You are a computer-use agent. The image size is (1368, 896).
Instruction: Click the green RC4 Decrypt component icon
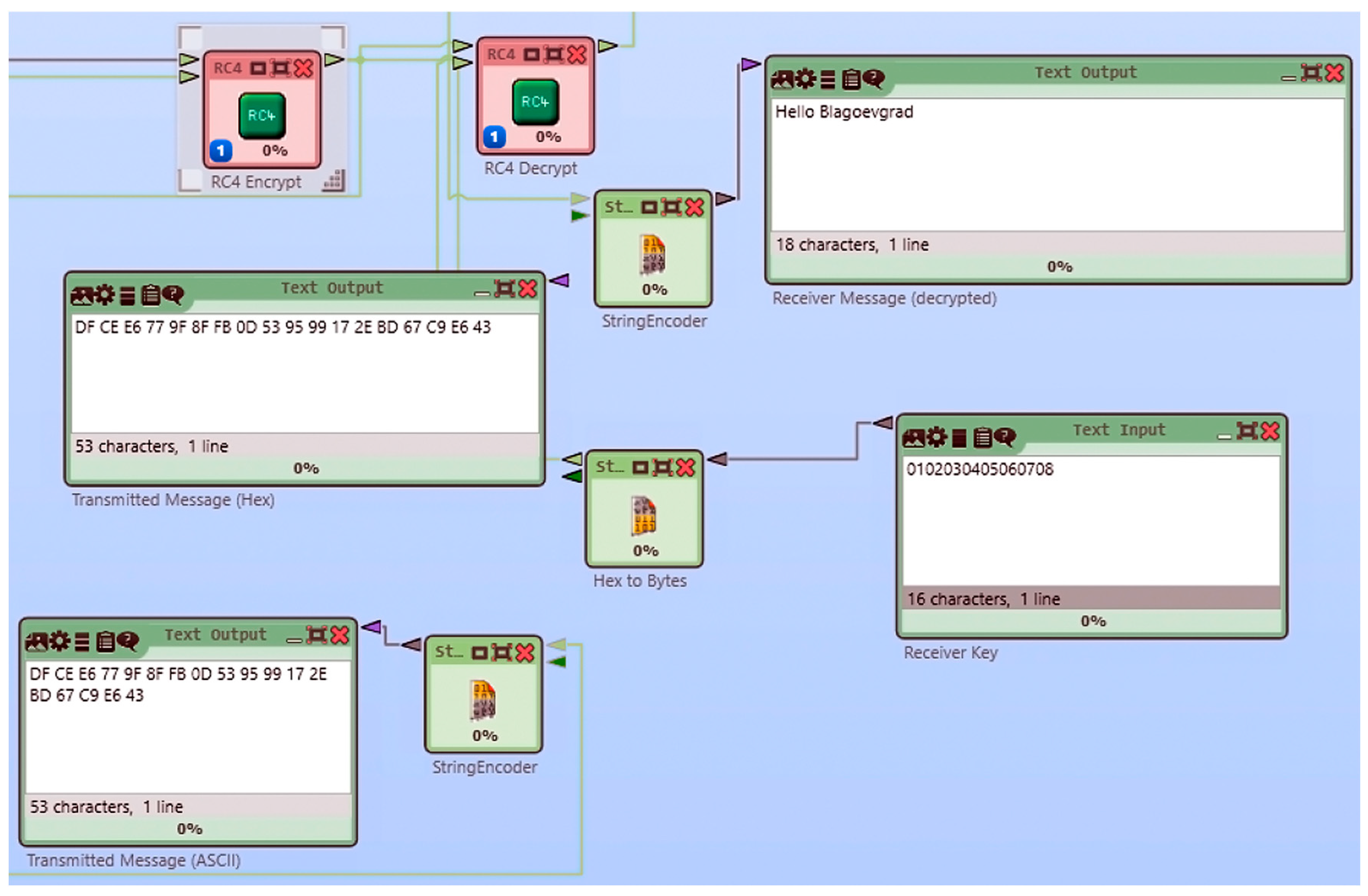[535, 102]
